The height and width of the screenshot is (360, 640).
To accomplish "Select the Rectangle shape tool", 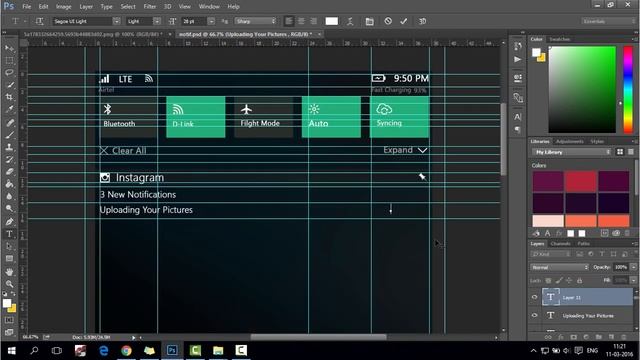I will pyautogui.click(x=9, y=259).
